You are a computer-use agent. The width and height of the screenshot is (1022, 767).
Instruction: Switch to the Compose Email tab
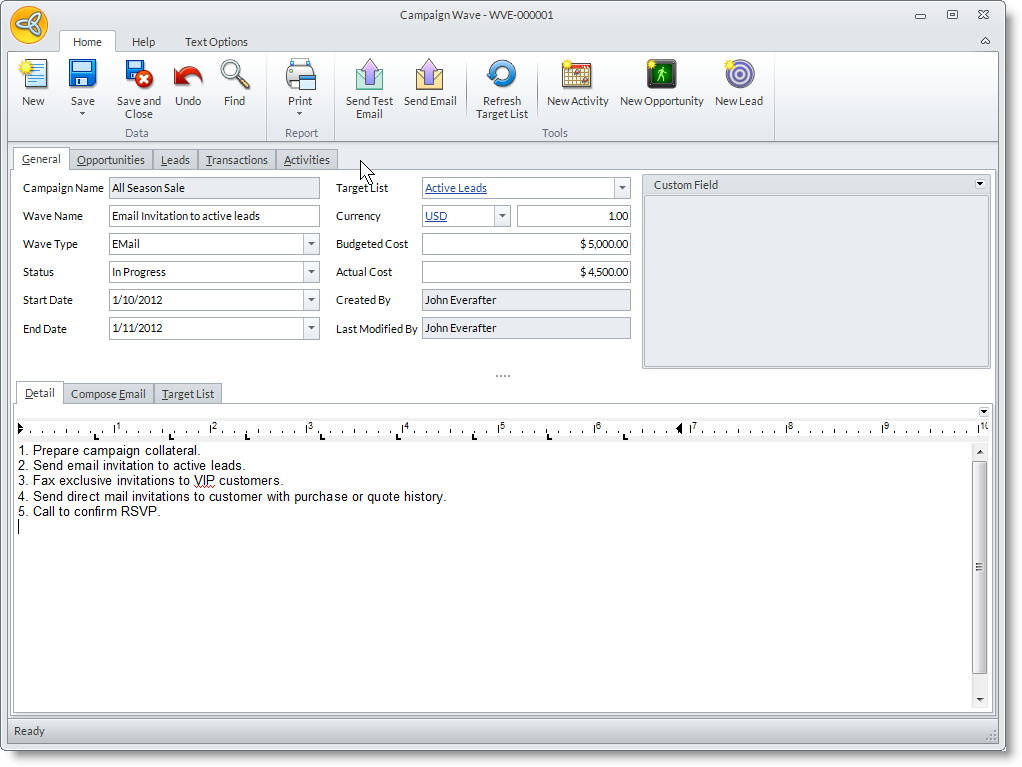pos(108,394)
